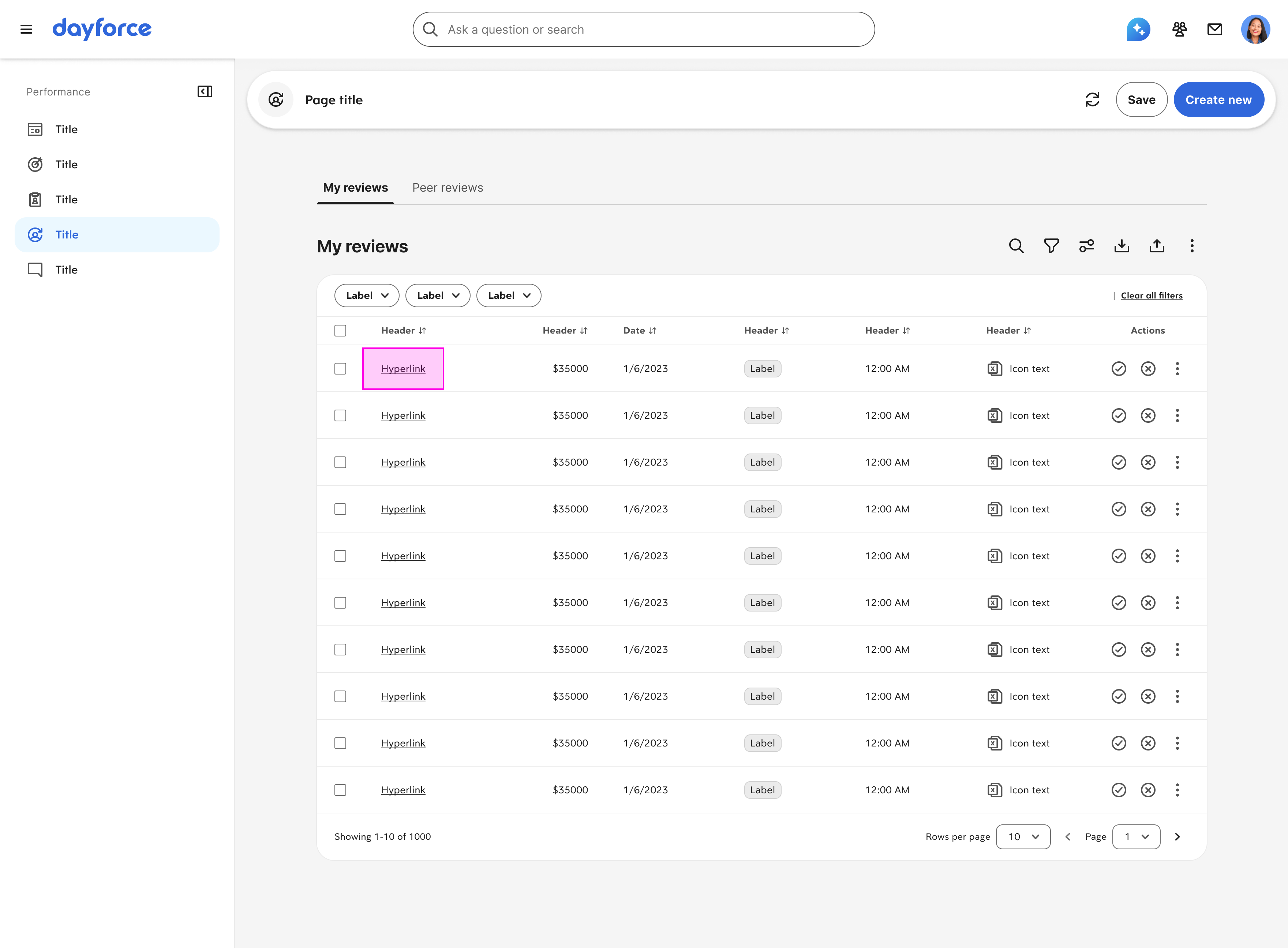Click the Create new button
Screen dimensions: 1288x948
click(x=1218, y=100)
